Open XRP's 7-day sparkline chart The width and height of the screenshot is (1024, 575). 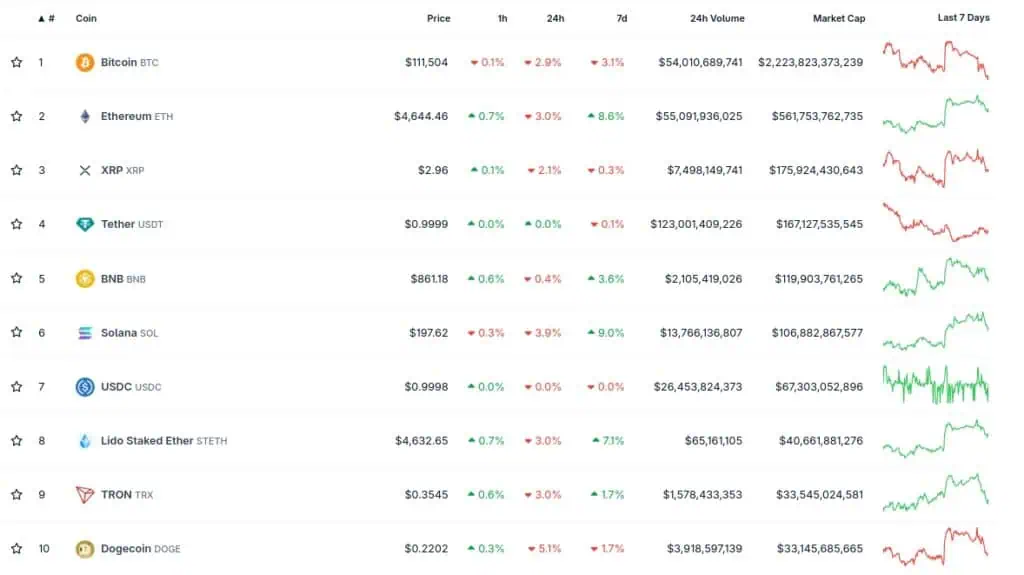pos(936,169)
